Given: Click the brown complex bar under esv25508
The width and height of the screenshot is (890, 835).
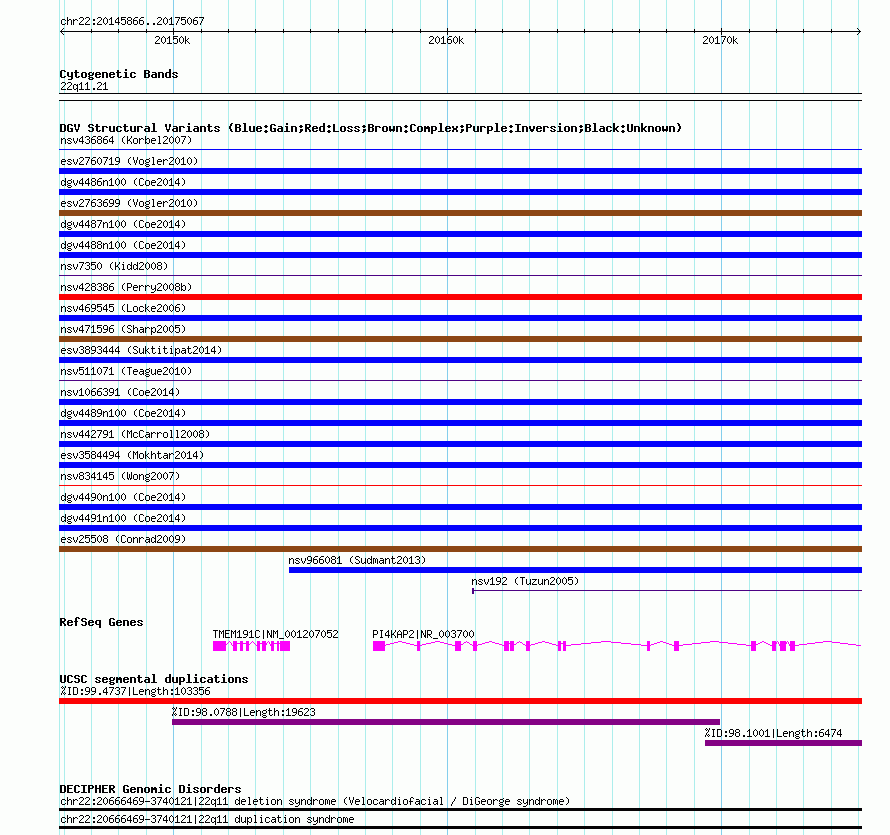Looking at the screenshot, I should coord(460,549).
